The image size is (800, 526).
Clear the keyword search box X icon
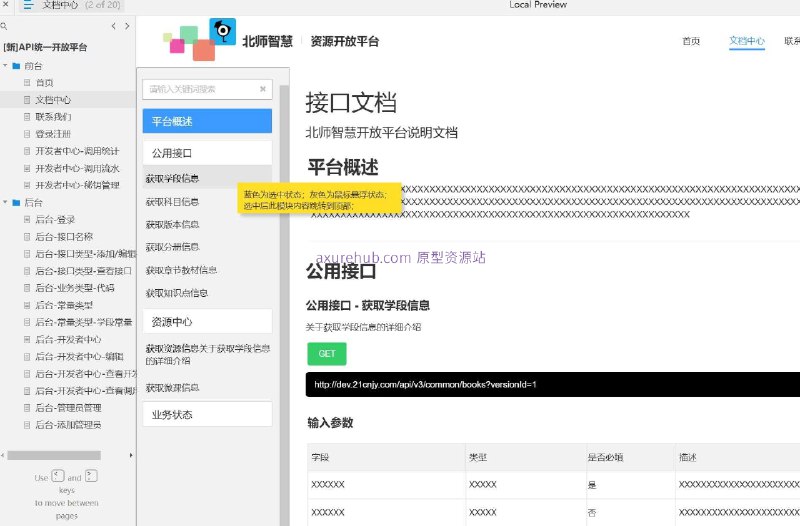(263, 89)
